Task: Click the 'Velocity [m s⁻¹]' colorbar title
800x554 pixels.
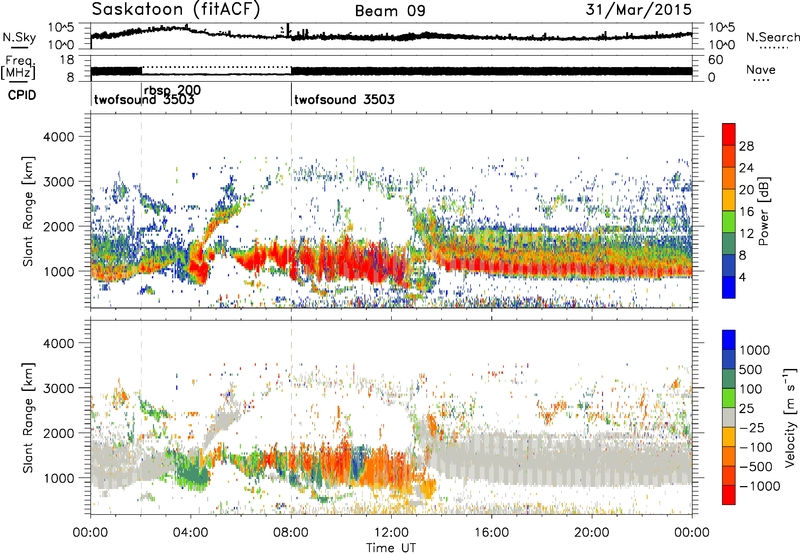Action: coord(790,417)
